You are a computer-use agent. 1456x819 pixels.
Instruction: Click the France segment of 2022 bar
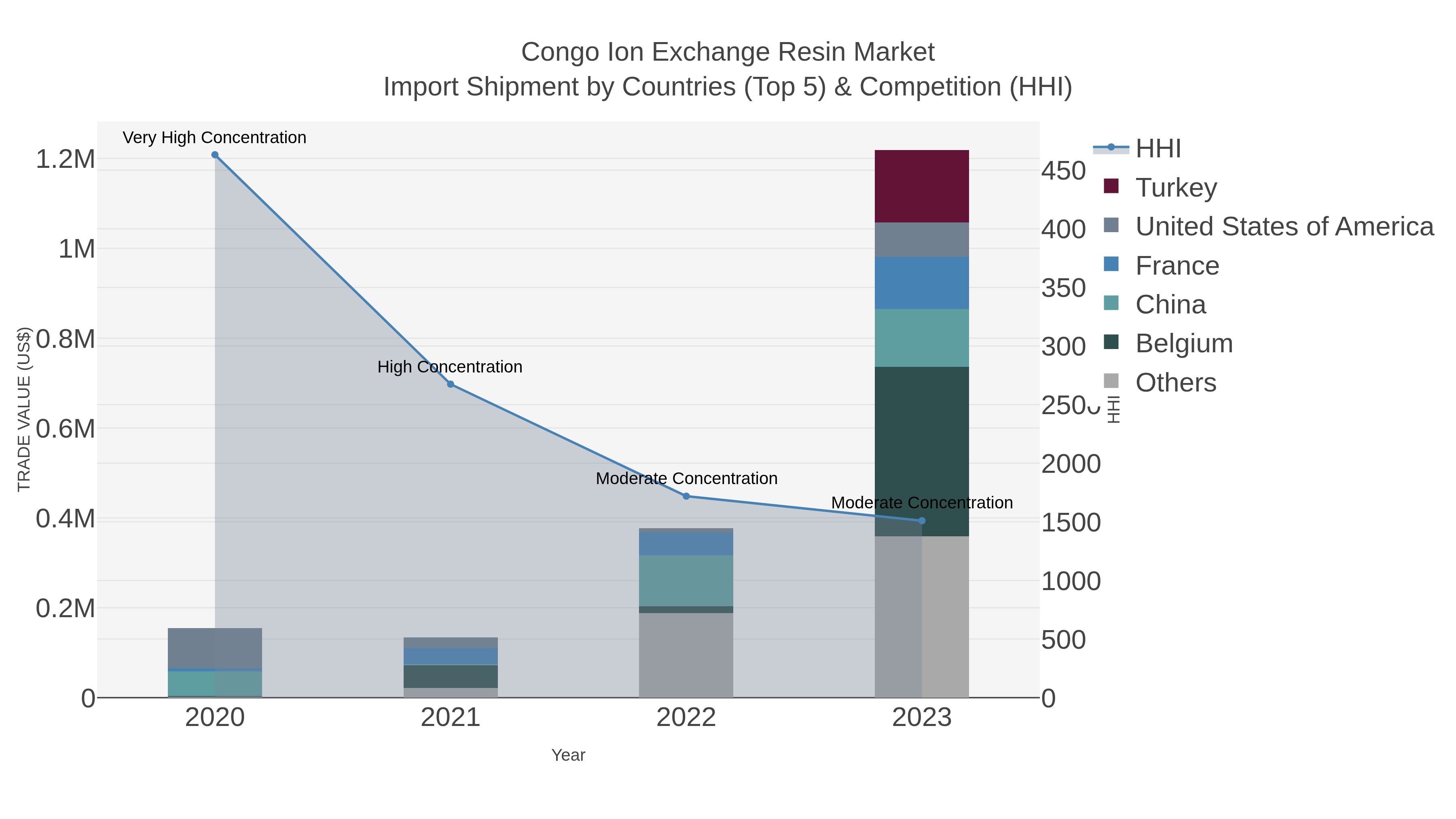pos(686,544)
